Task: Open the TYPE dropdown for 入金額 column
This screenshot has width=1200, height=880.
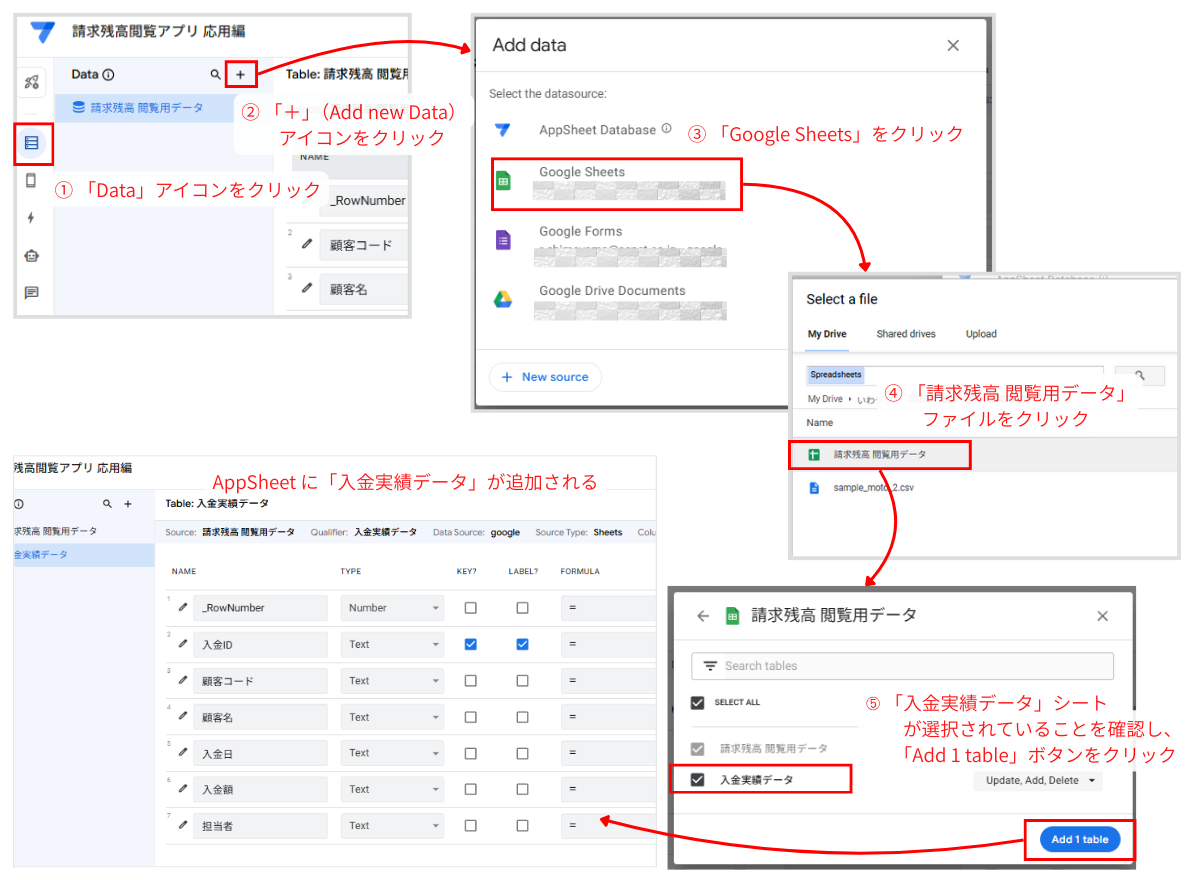Action: click(392, 788)
